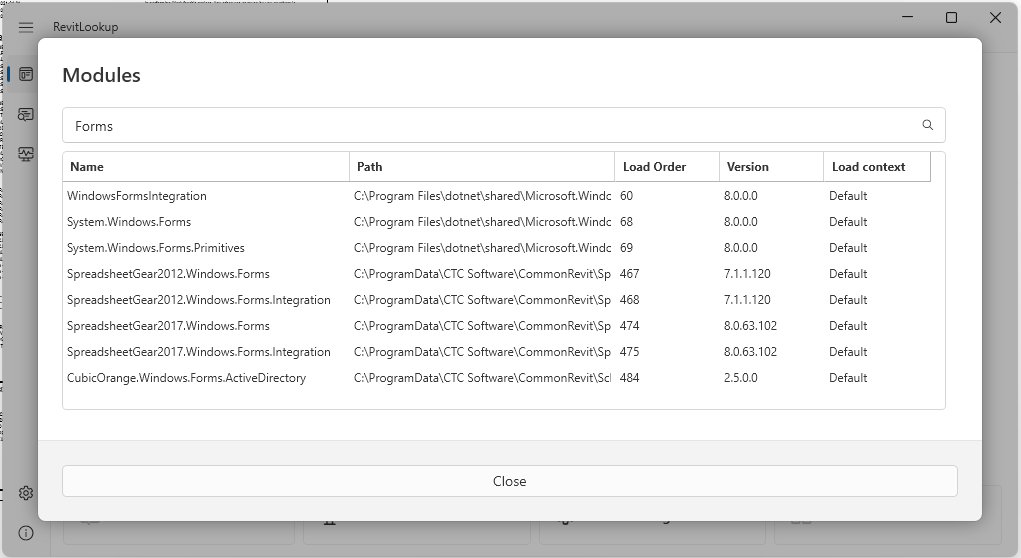The image size is (1021, 558).
Task: Click load order value 467
Action: (630, 274)
